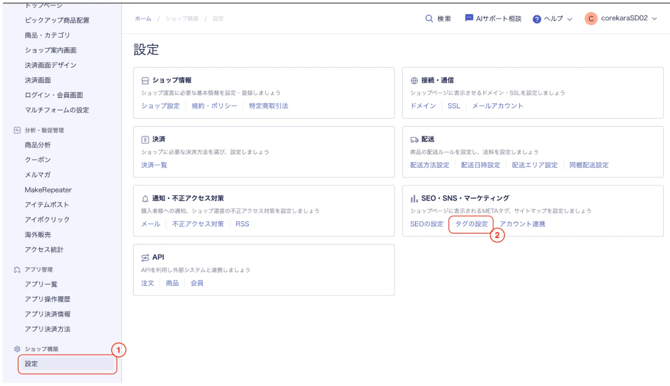Screen dimensions: 670x386
Task: Open ドメイン link
Action: pyautogui.click(x=423, y=106)
